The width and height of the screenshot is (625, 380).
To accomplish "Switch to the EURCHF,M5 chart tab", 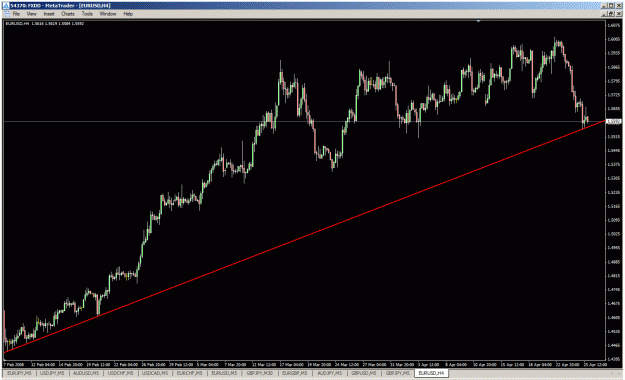I will [189, 373].
